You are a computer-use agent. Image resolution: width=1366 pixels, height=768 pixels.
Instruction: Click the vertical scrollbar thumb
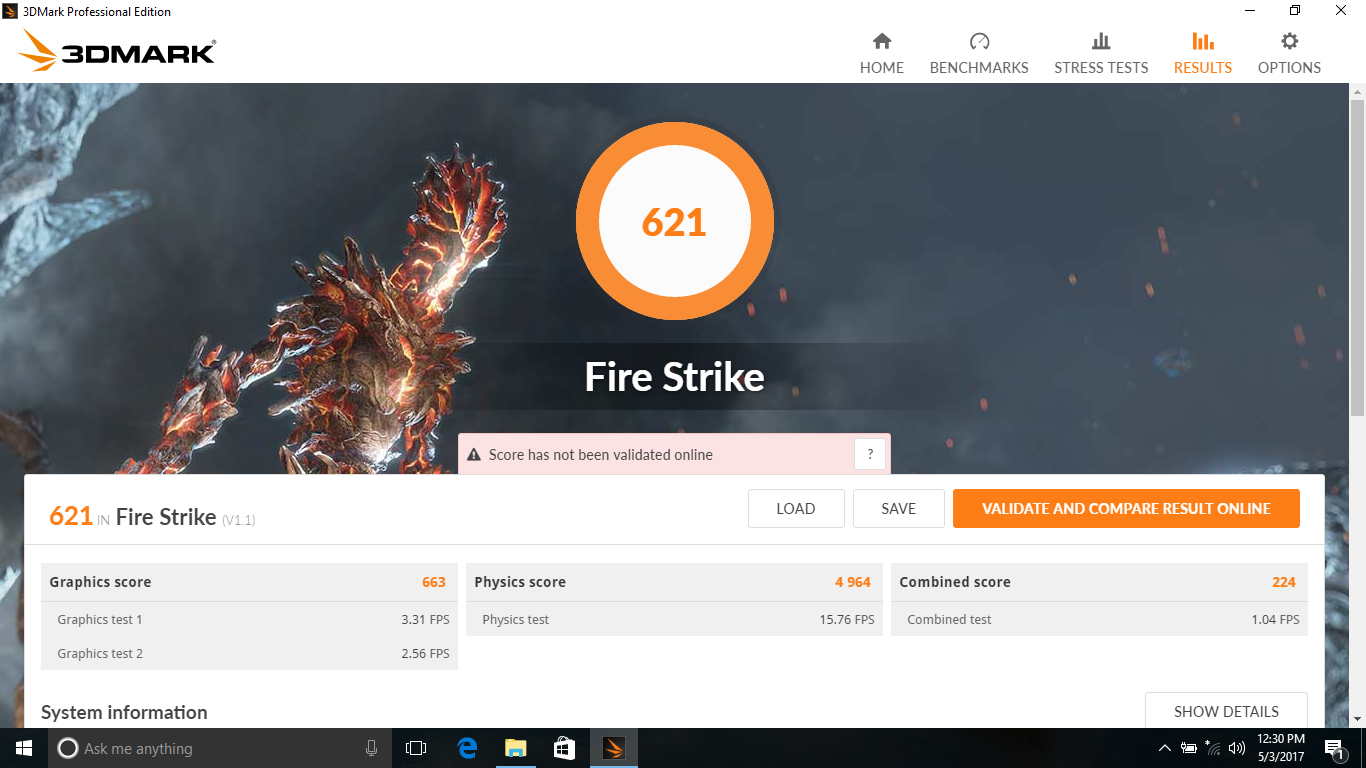click(1357, 258)
